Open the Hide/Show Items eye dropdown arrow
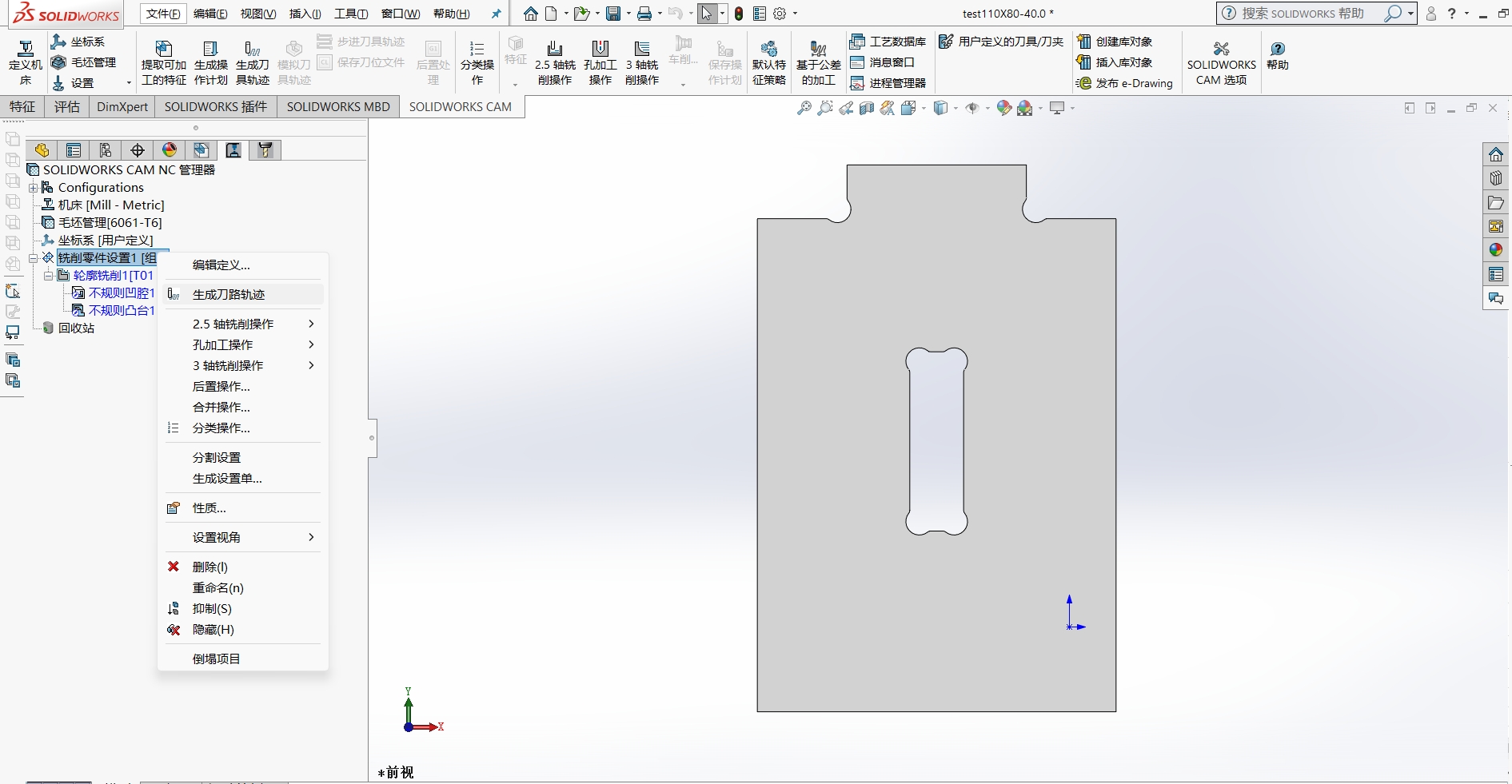The height and width of the screenshot is (784, 1512). 987,108
